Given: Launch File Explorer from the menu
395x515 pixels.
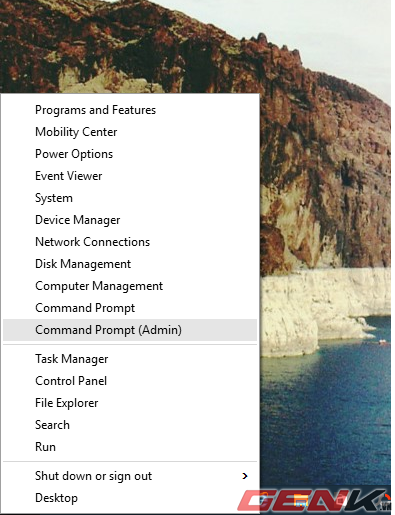Looking at the screenshot, I should (130, 403).
